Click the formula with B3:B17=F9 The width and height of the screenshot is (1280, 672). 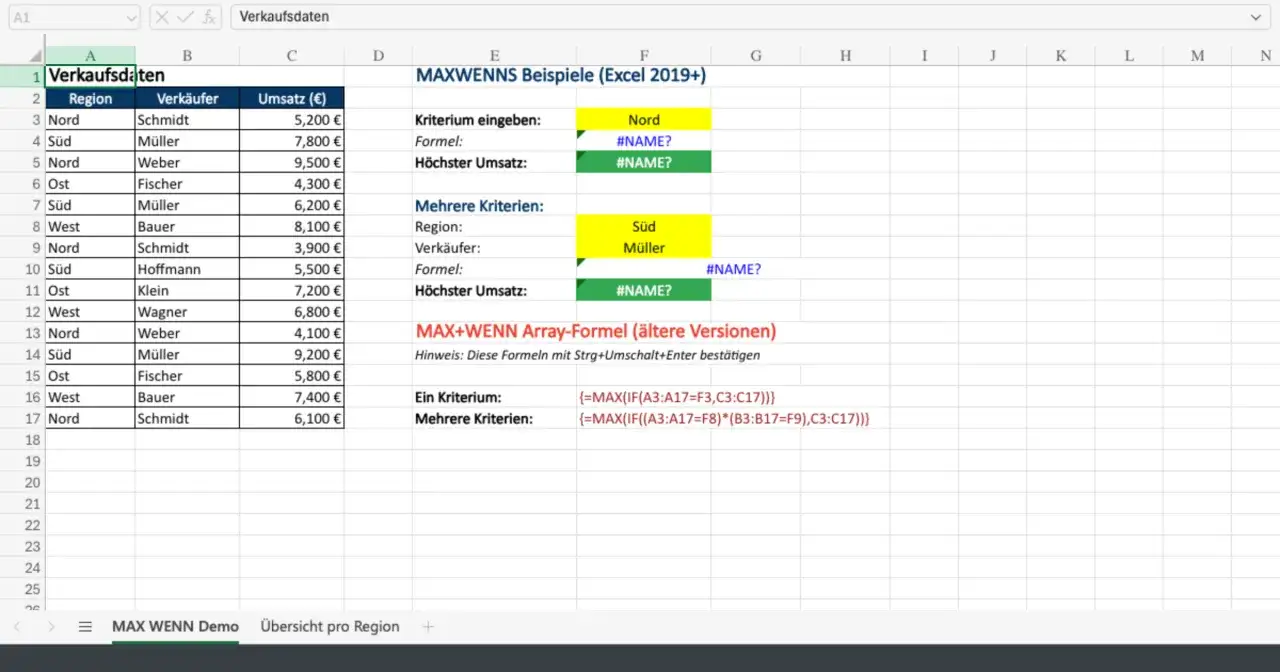pyautogui.click(x=724, y=418)
